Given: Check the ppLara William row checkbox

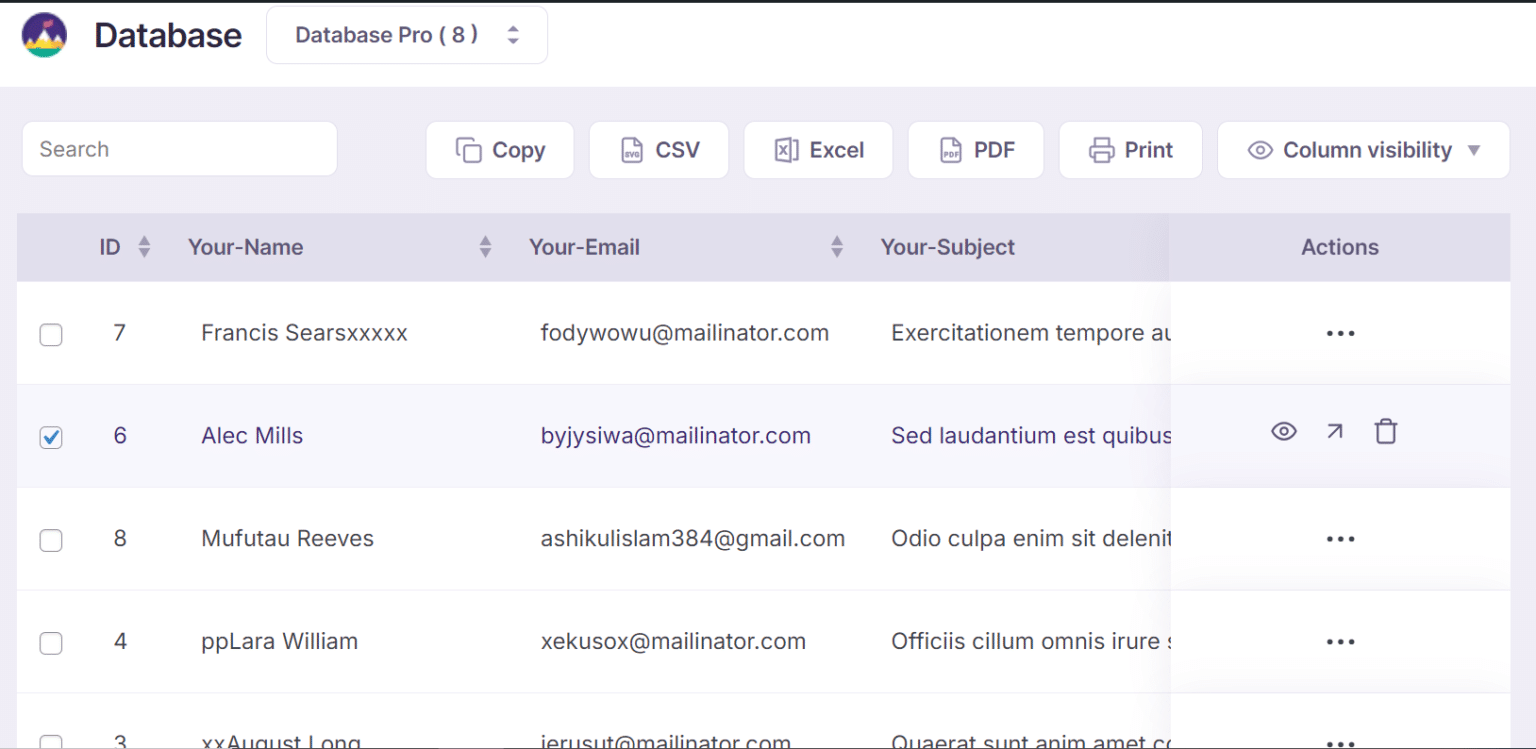Looking at the screenshot, I should pyautogui.click(x=51, y=643).
